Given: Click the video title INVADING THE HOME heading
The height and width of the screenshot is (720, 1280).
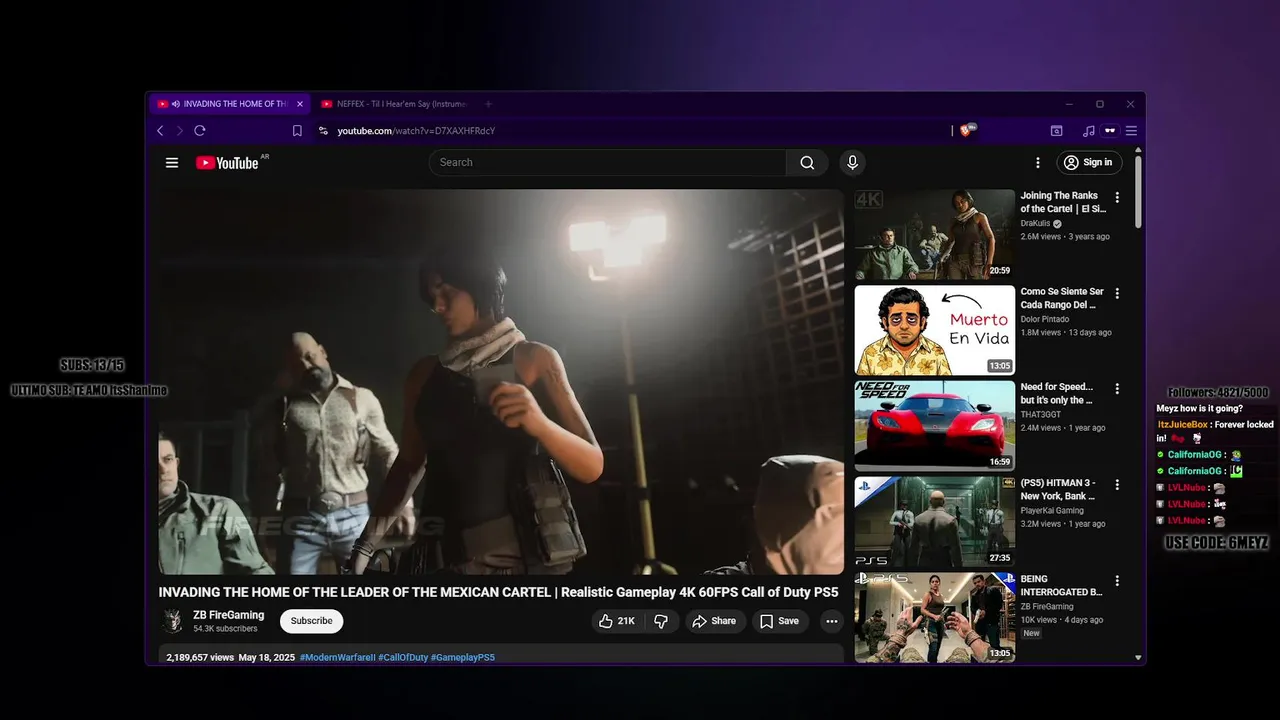Looking at the screenshot, I should (x=498, y=592).
